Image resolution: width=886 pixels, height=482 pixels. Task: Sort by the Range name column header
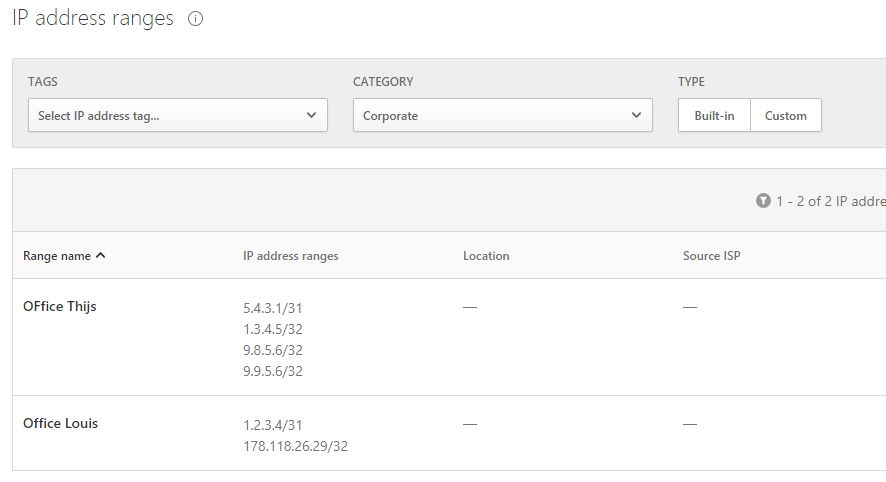[57, 256]
